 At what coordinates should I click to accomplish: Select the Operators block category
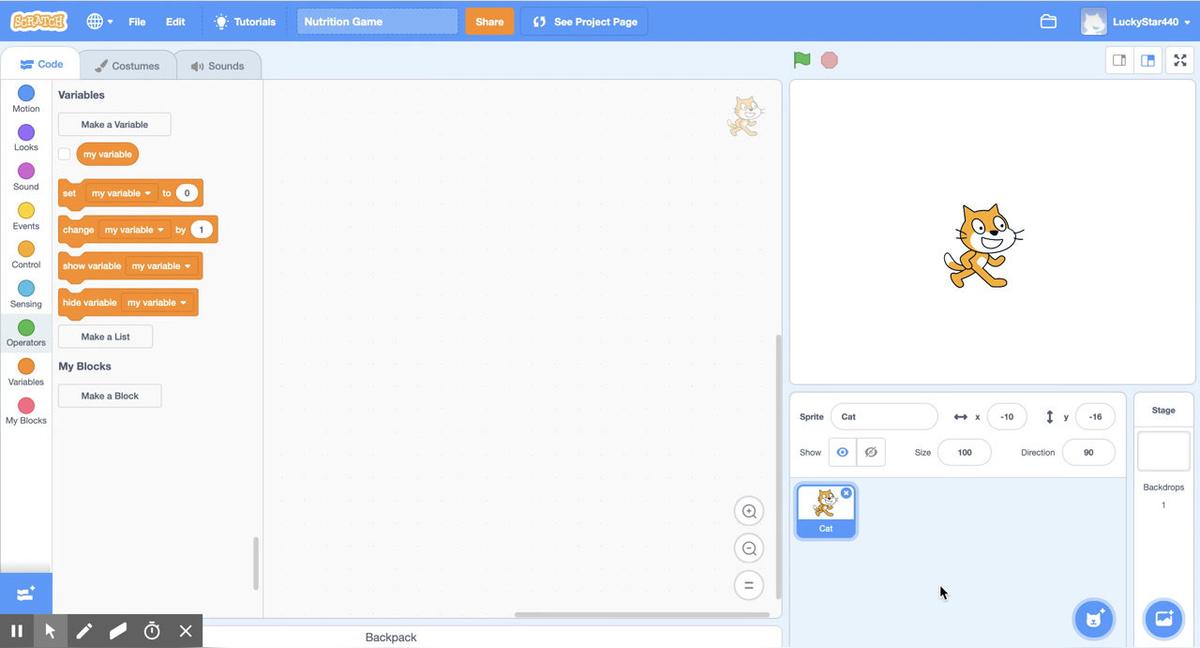point(26,333)
